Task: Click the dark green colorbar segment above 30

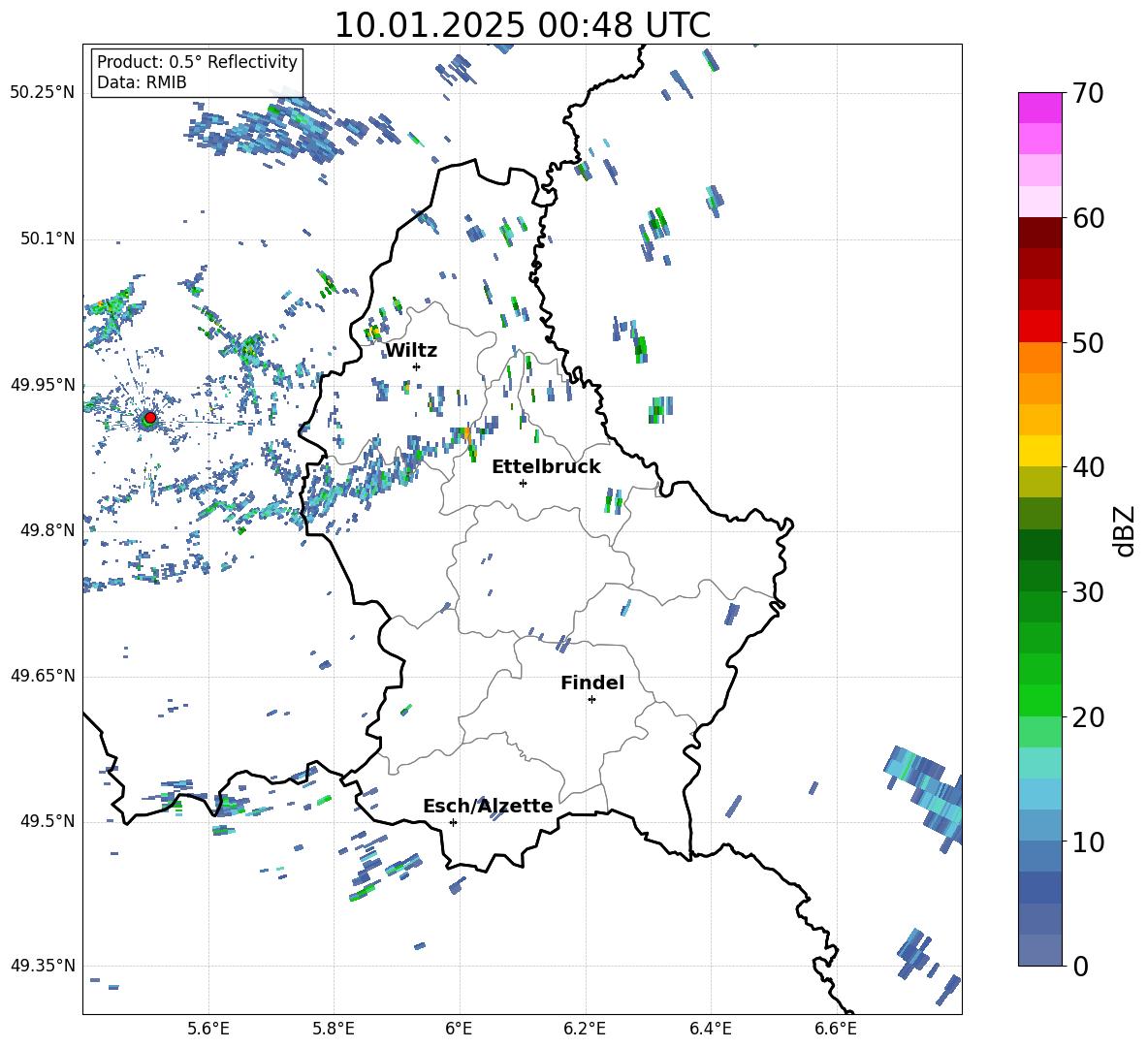Action: click(1039, 575)
